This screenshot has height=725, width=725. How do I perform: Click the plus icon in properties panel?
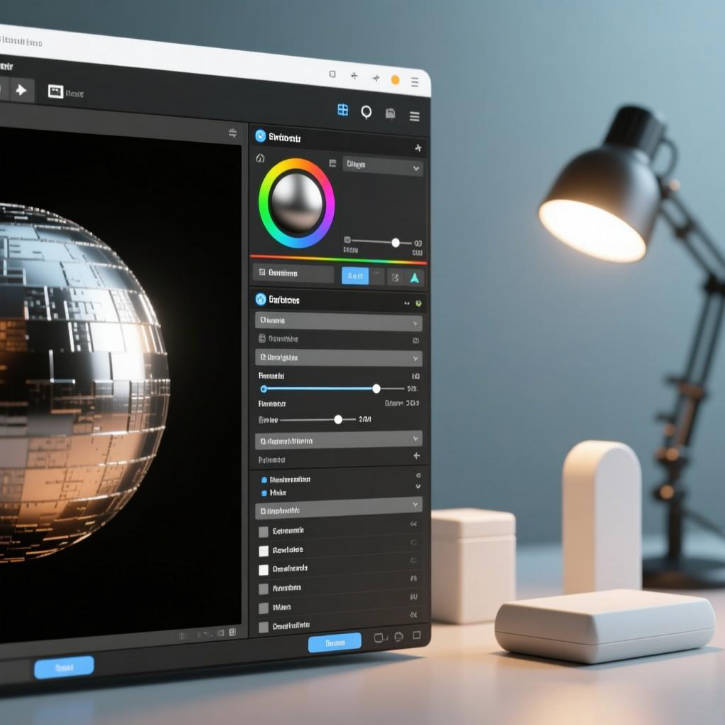tap(417, 456)
